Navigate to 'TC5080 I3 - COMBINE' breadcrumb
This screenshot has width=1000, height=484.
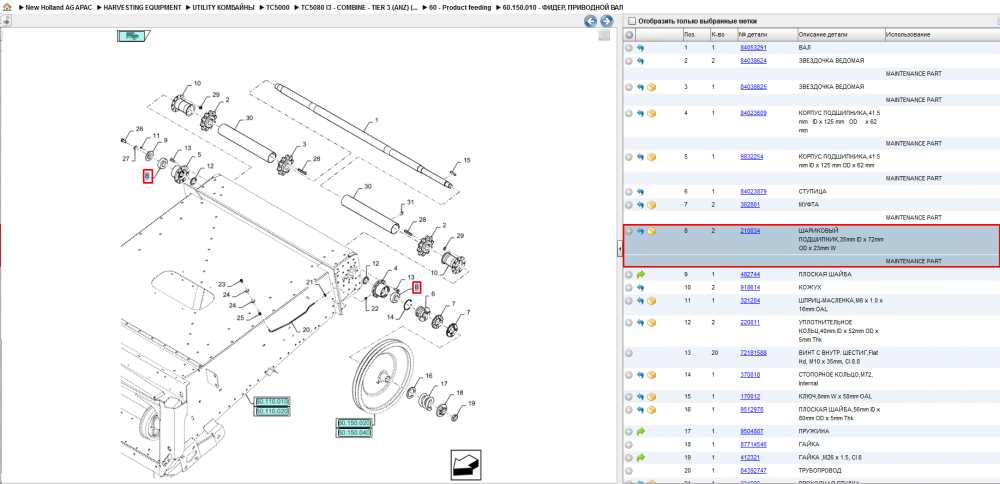click(360, 7)
